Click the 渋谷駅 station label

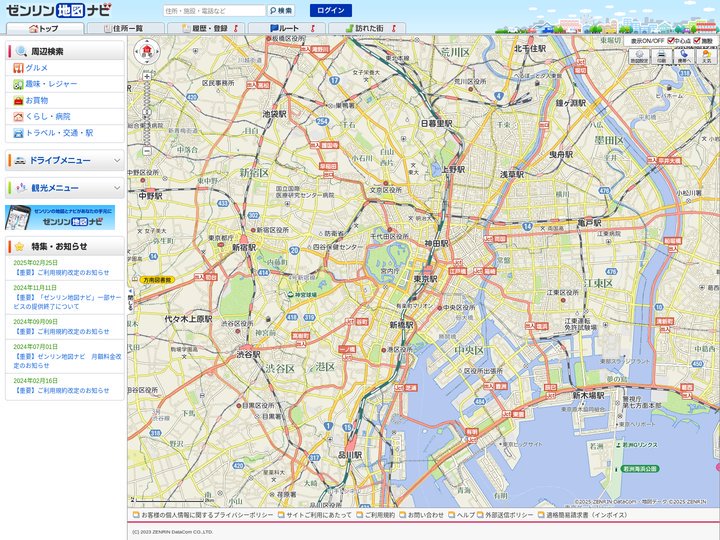tap(248, 354)
